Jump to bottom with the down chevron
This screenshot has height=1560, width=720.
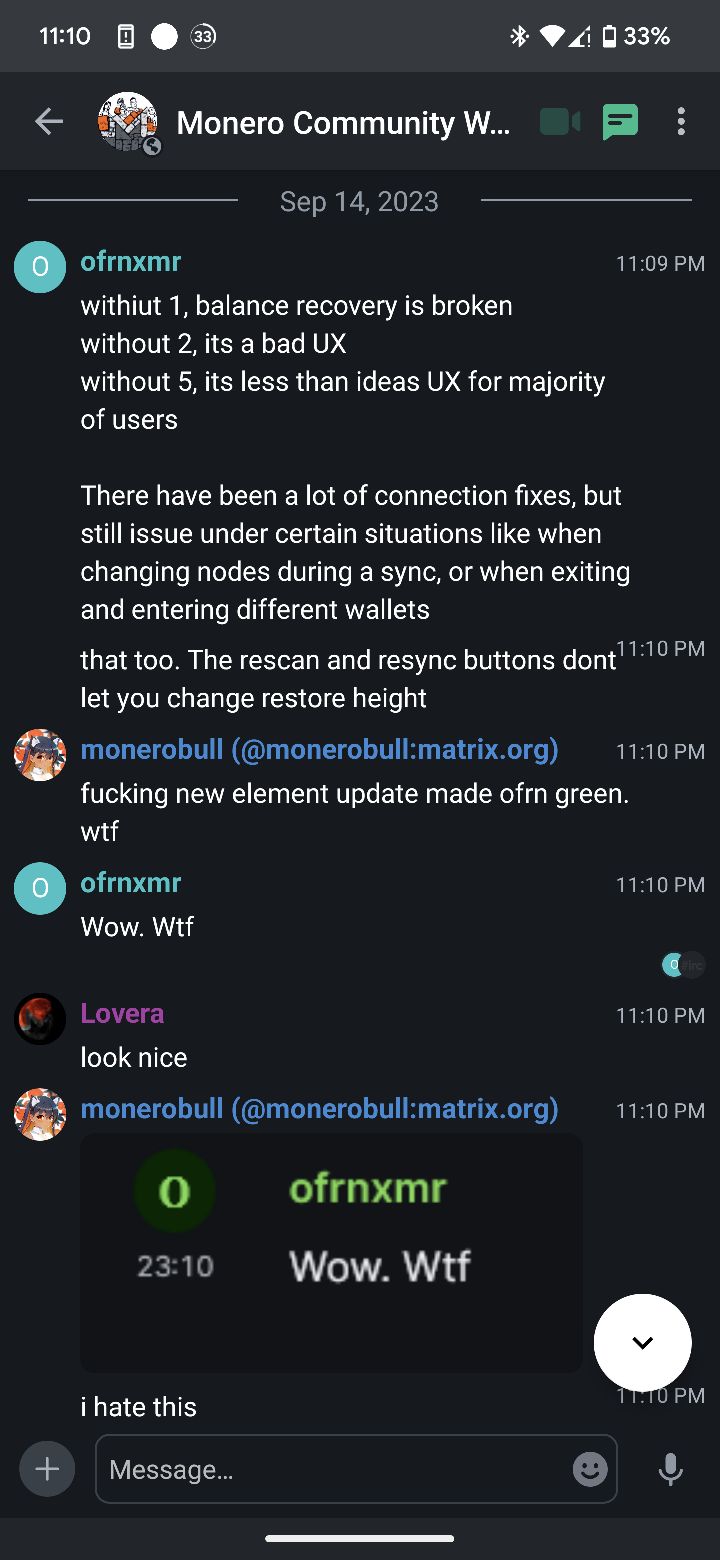642,1343
